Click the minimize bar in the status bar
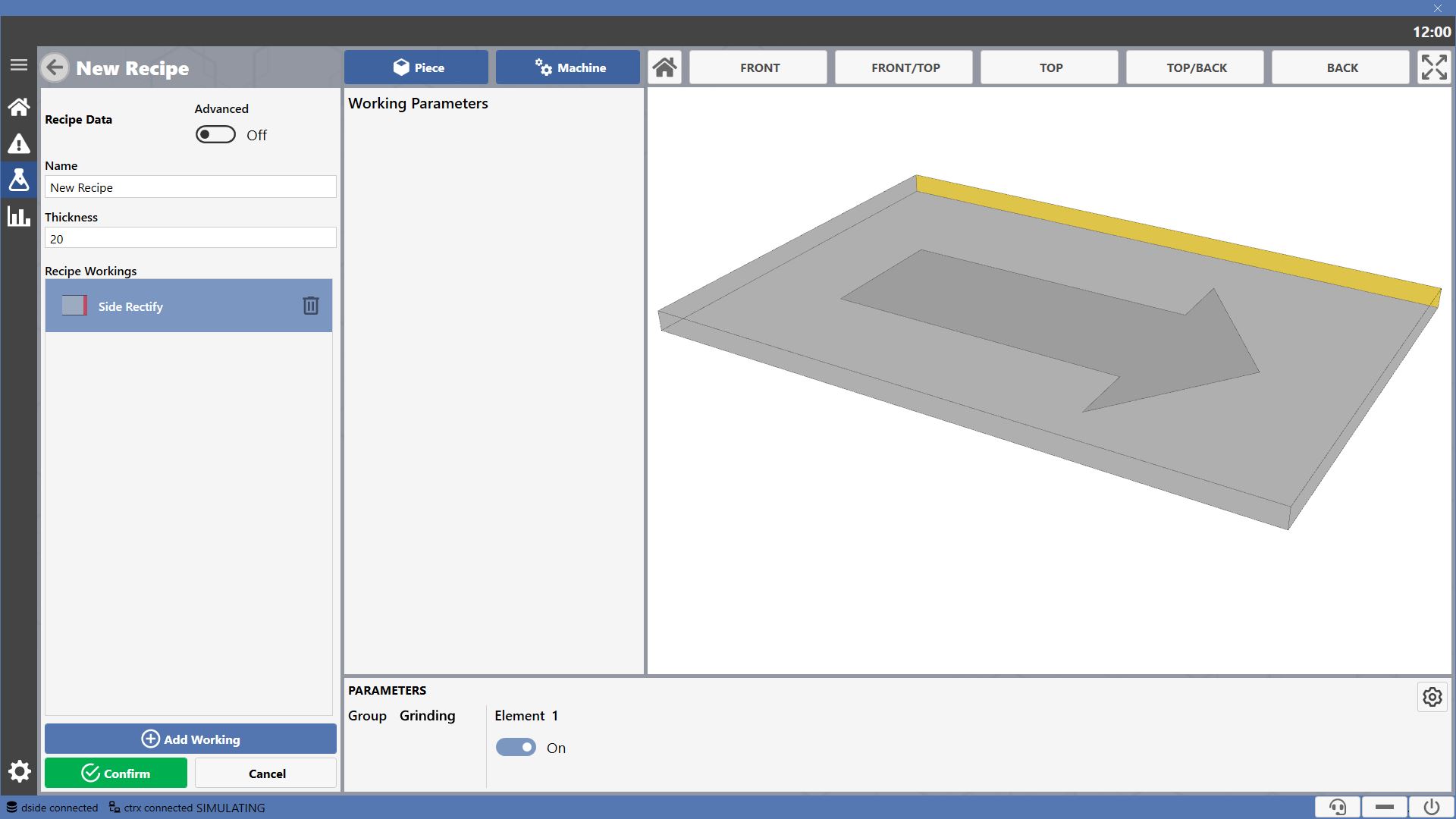The height and width of the screenshot is (819, 1456). tap(1385, 807)
